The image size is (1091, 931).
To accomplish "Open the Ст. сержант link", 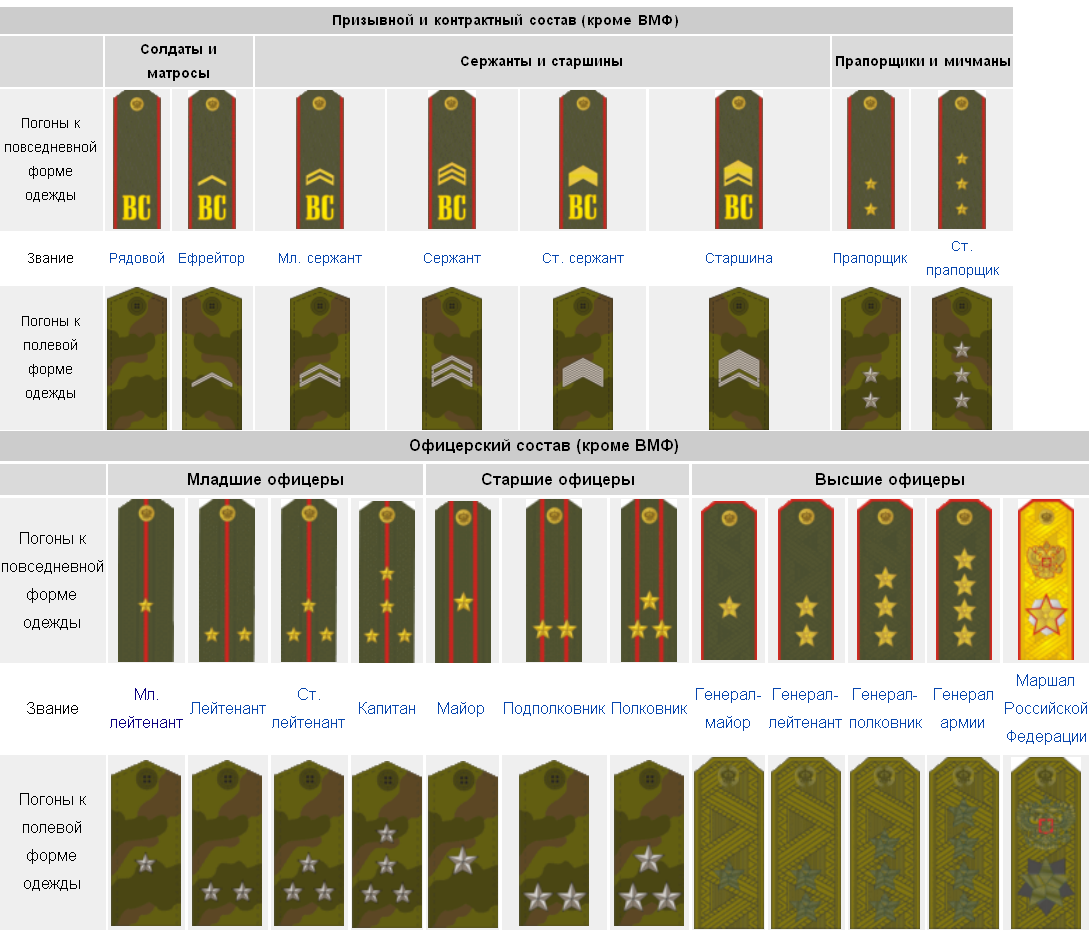I will coord(582,258).
